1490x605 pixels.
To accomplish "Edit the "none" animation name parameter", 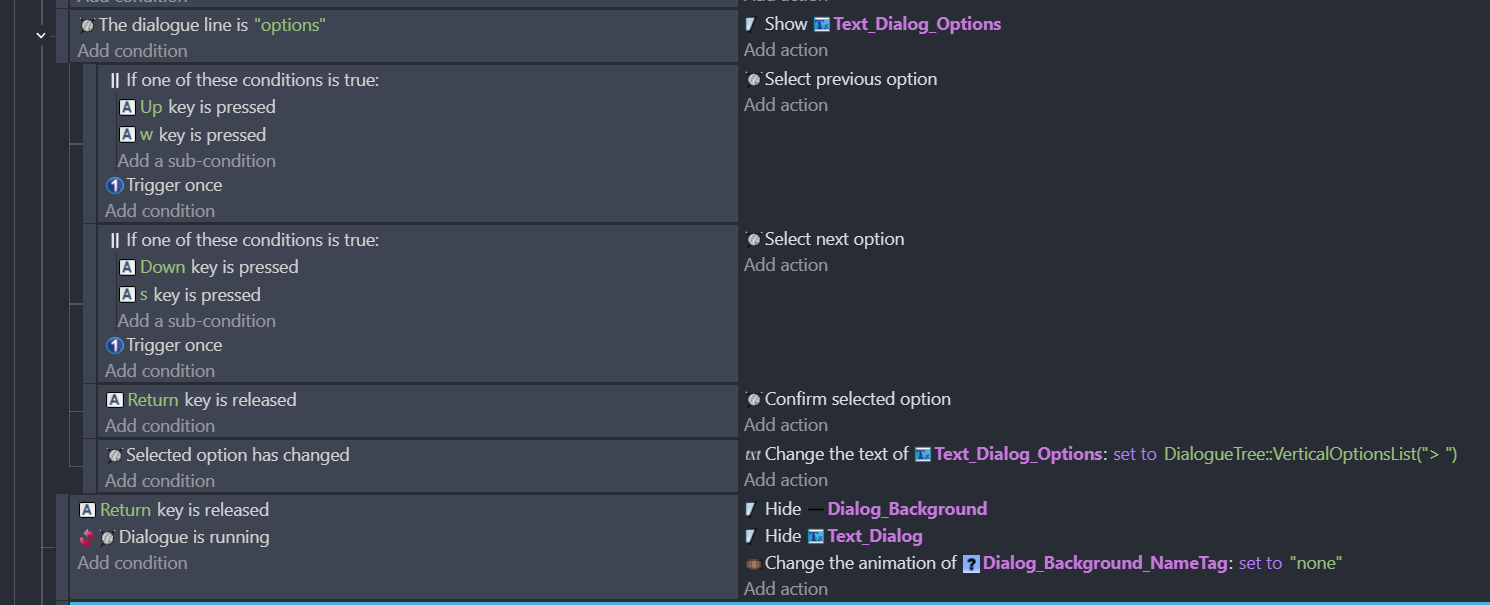I will (x=1315, y=563).
